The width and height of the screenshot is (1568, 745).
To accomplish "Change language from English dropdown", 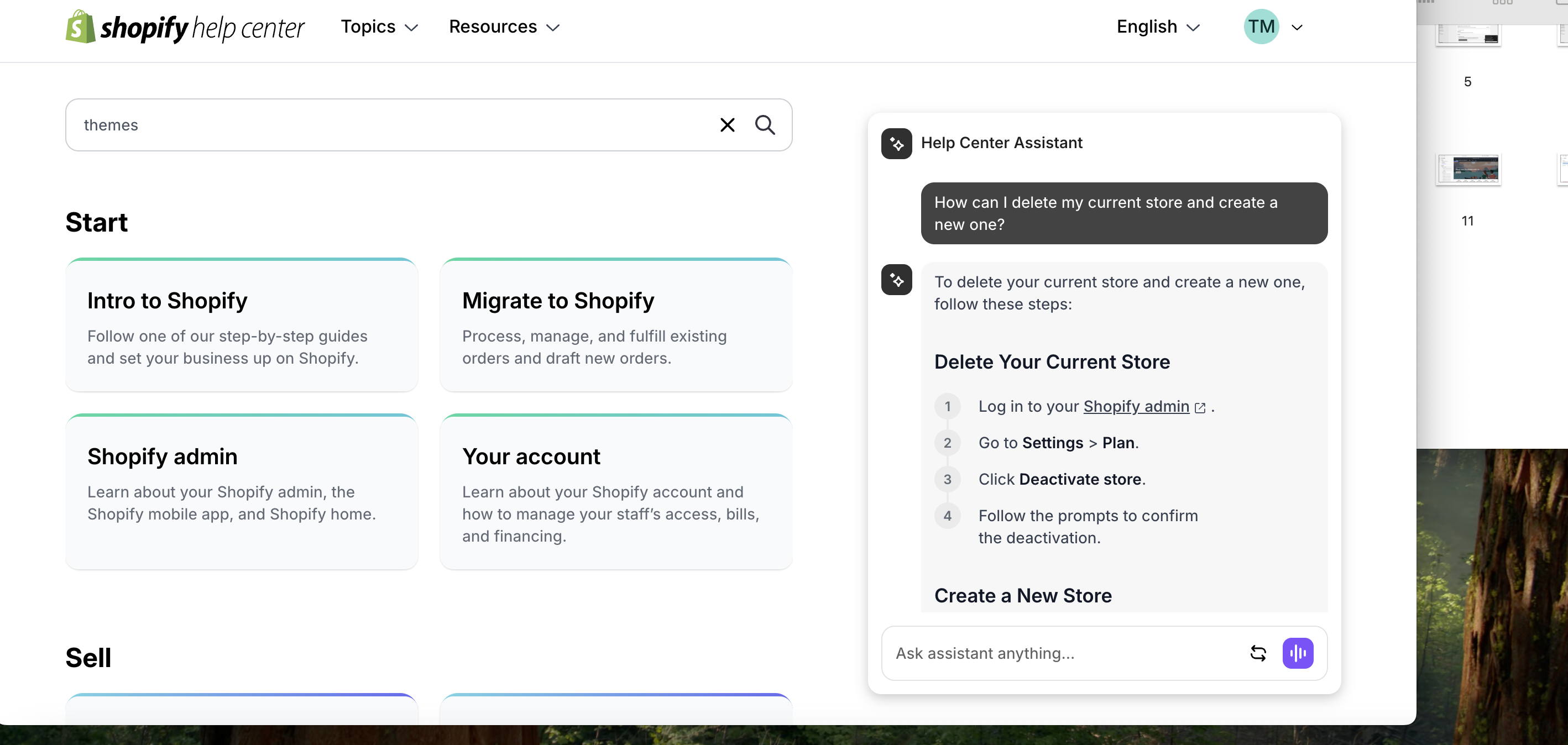I will pos(1158,27).
